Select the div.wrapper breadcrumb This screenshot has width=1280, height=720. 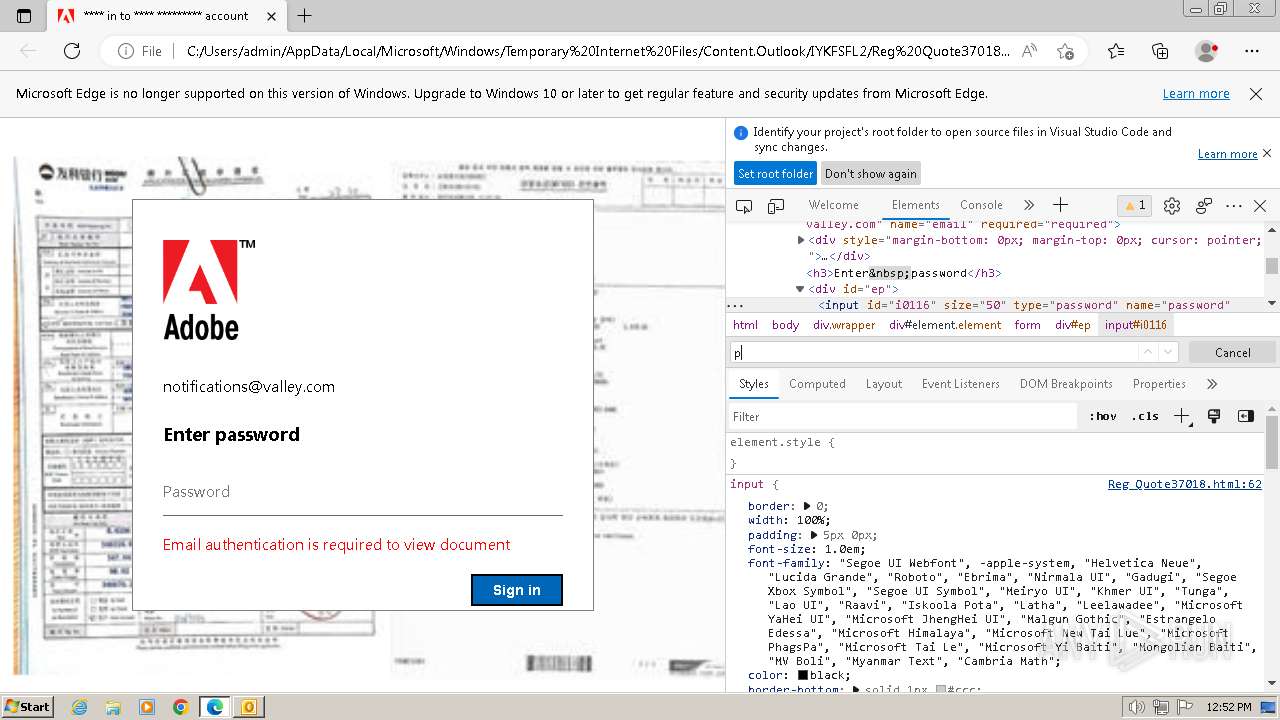tap(844, 325)
